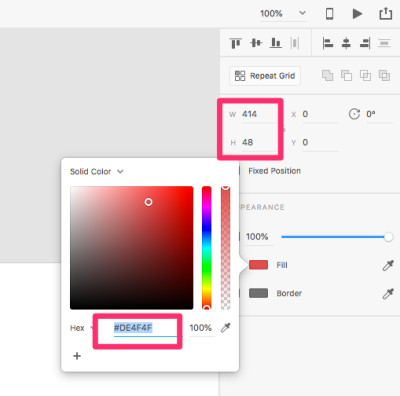
Task: Click the rotation angle field 0°
Action: coord(379,114)
